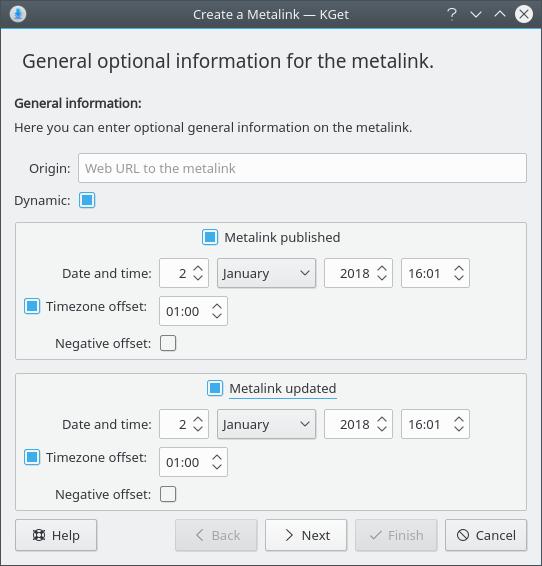Decrease the published timezone offset 01:00 spinbox
Viewport: 542px width, 566px height.
coord(217,315)
